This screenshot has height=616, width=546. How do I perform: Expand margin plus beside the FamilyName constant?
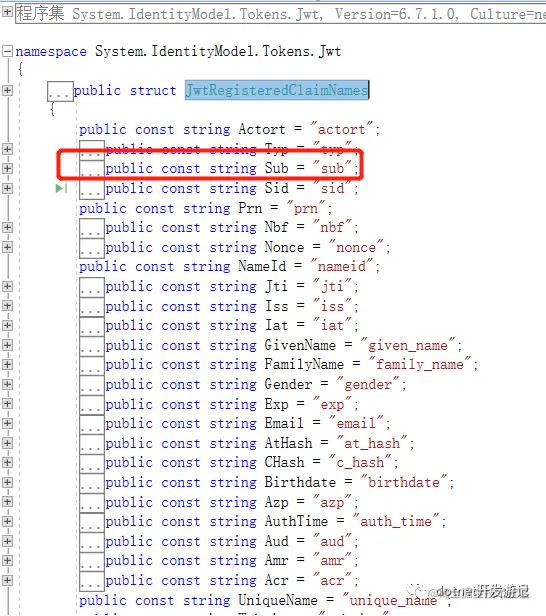click(x=7, y=364)
